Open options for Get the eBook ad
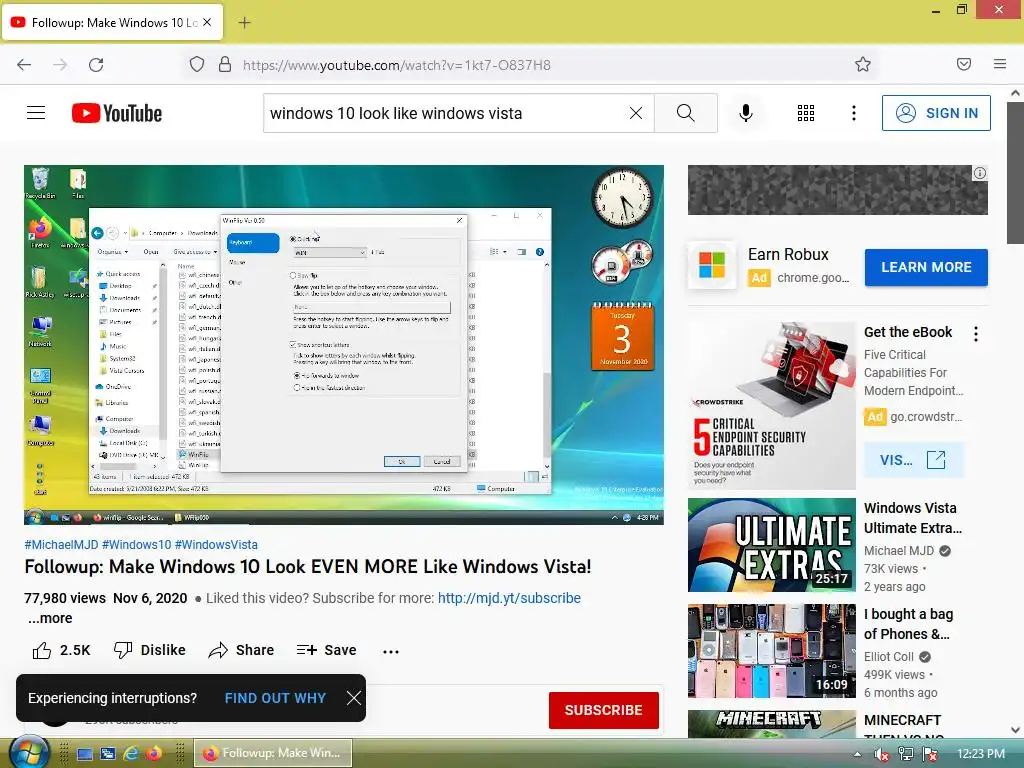The height and width of the screenshot is (768, 1024). pos(976,334)
